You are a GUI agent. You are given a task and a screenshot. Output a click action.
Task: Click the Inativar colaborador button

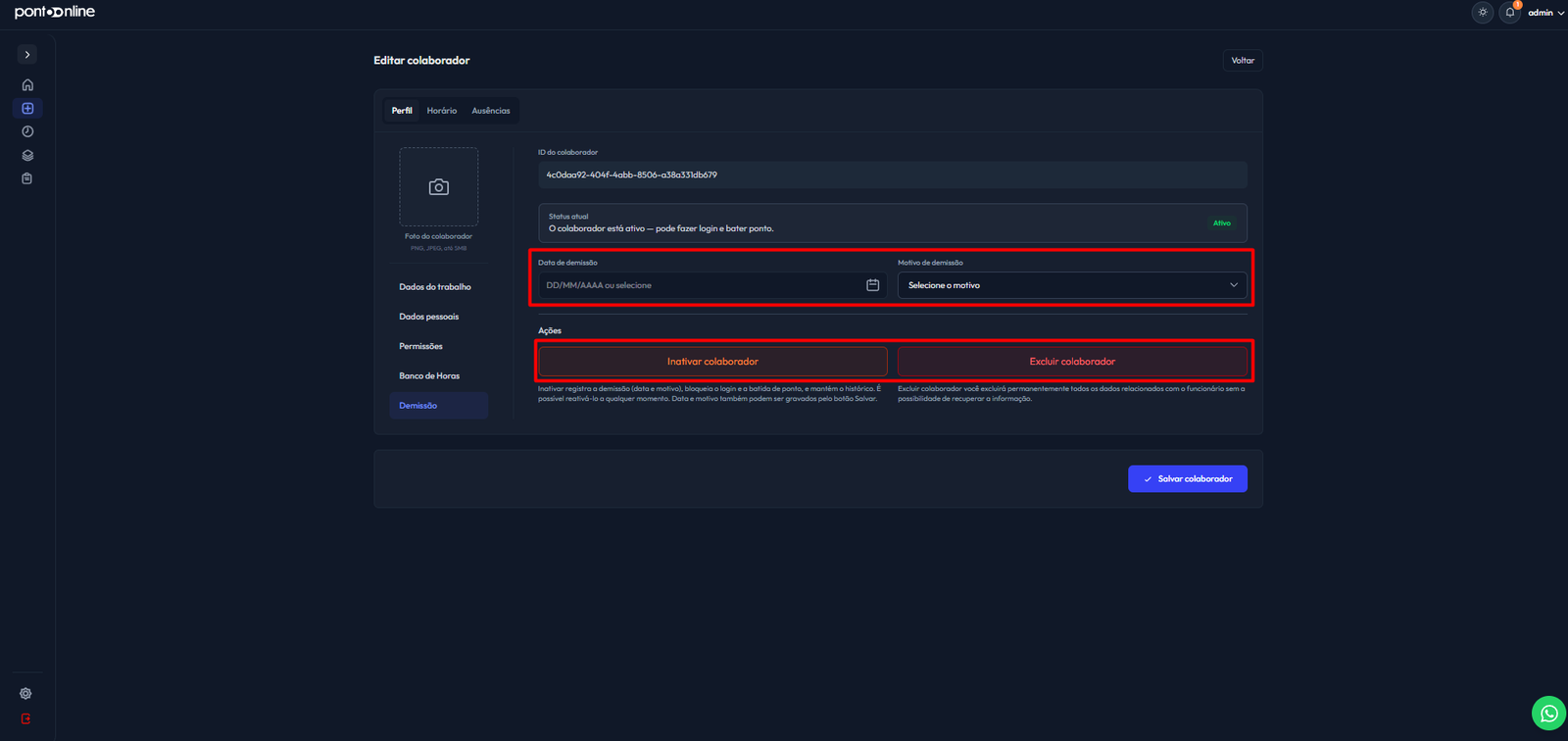[712, 362]
